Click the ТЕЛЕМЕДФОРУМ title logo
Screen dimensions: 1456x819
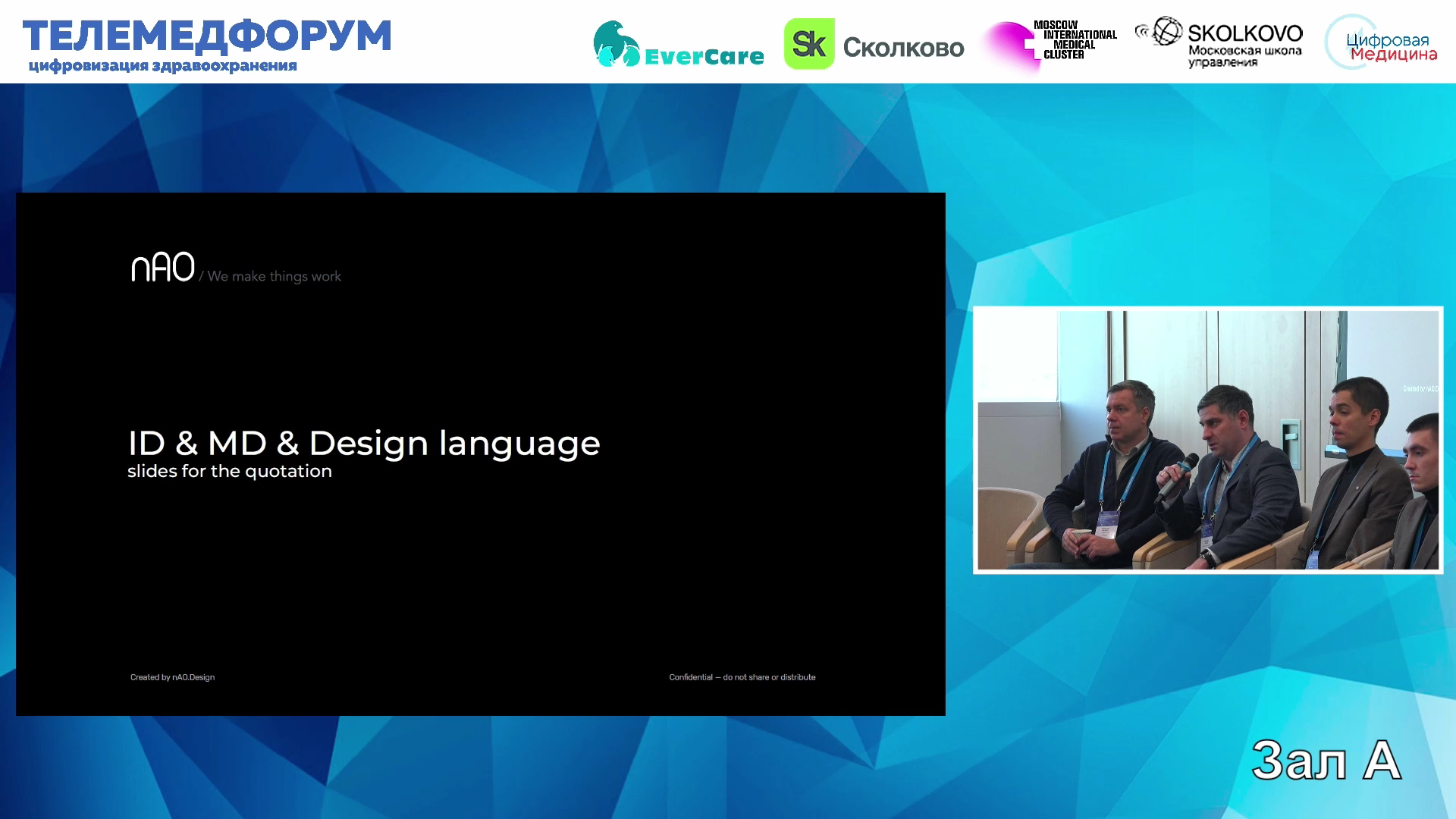[206, 36]
